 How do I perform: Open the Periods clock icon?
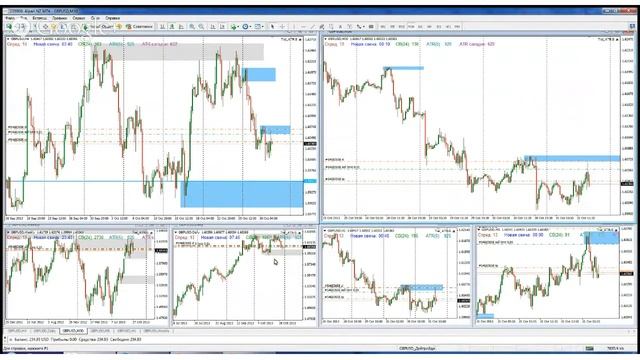click(x=245, y=27)
